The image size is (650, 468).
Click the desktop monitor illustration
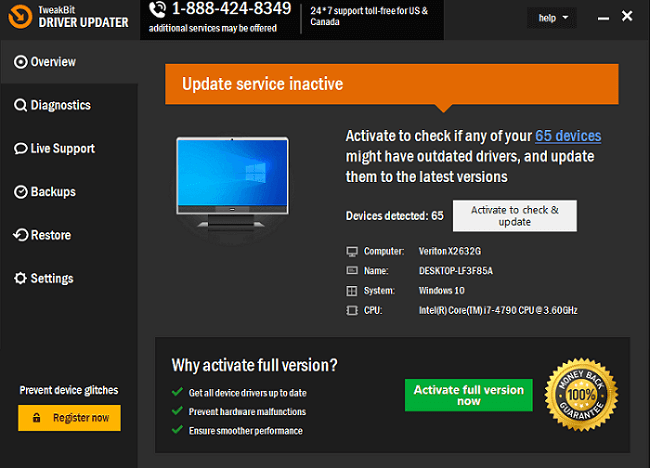click(x=232, y=182)
